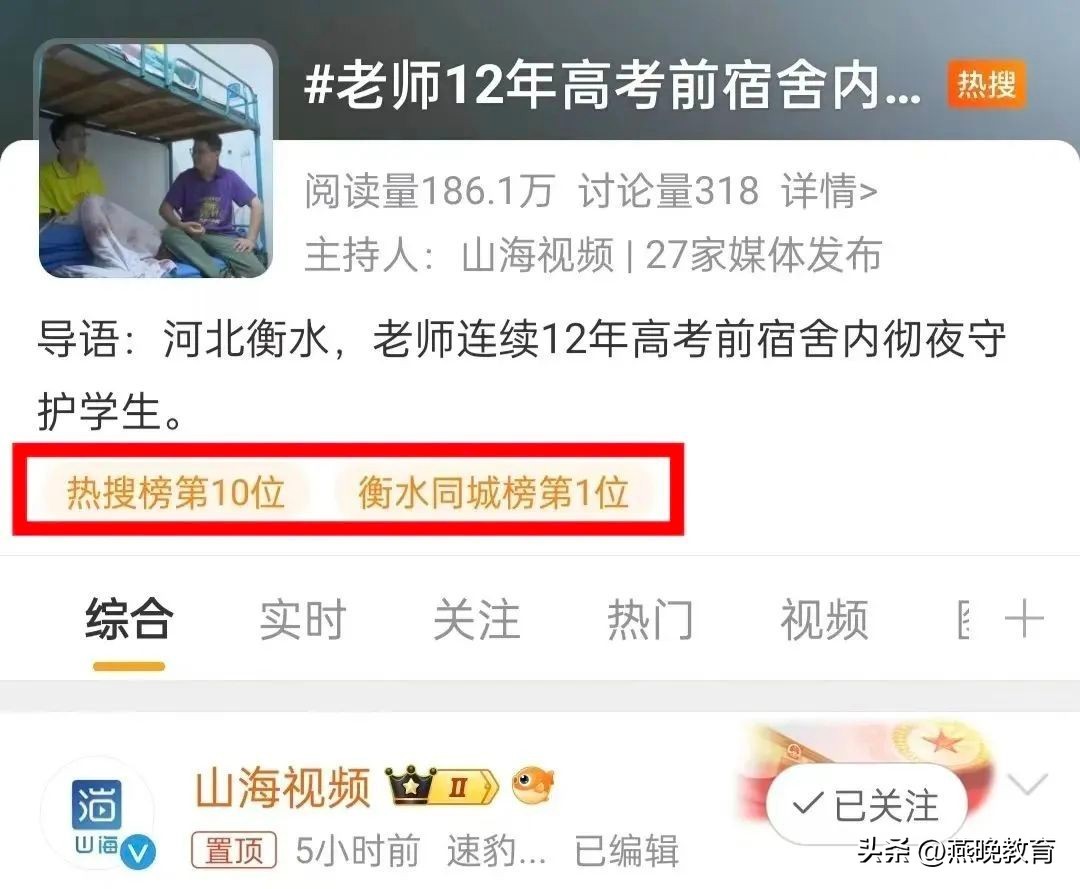
Task: Tap the orange fish badge icon
Action: [532, 785]
